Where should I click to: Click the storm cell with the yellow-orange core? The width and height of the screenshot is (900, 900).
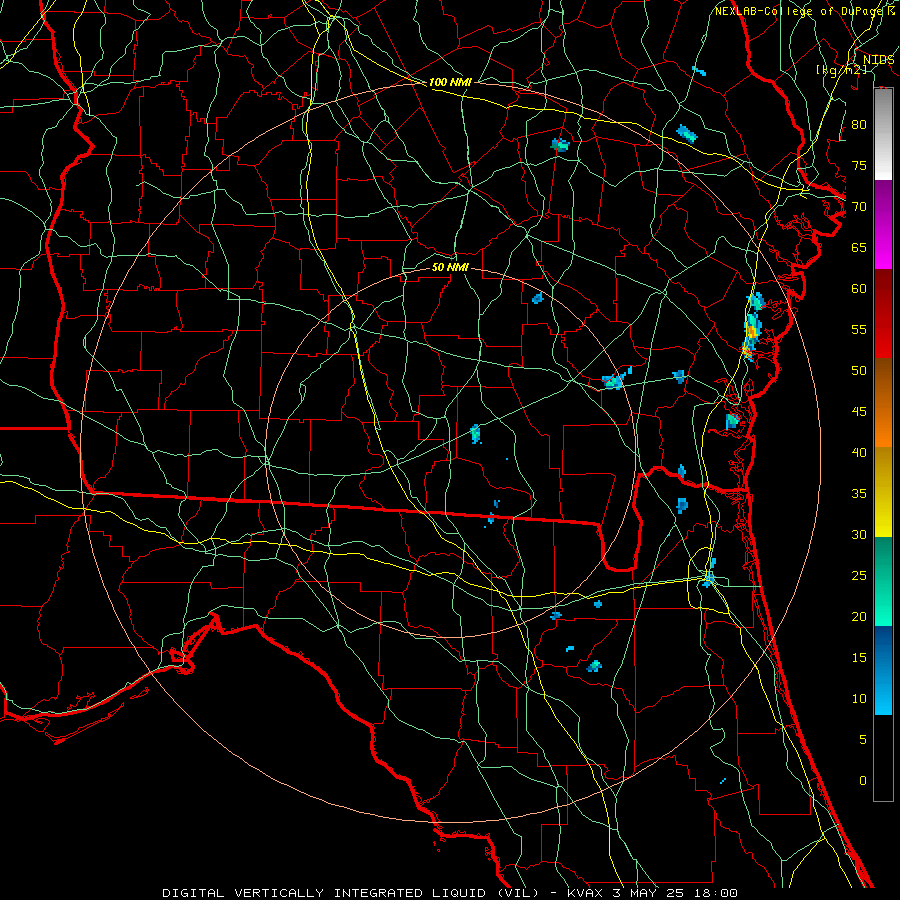(x=751, y=333)
